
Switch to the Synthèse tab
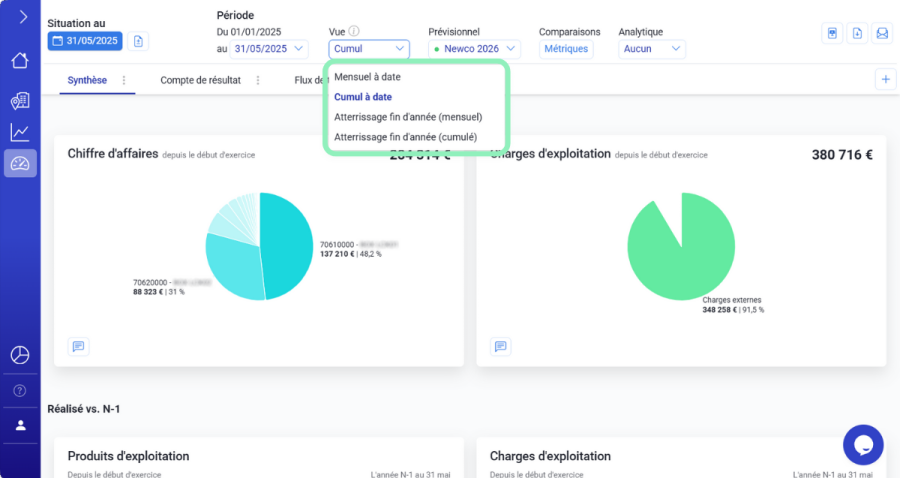tap(87, 80)
